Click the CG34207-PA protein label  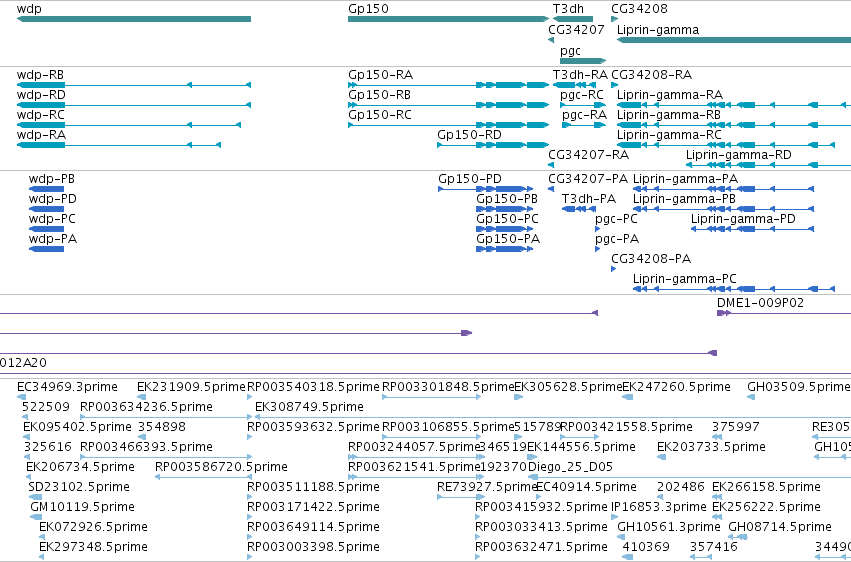588,180
